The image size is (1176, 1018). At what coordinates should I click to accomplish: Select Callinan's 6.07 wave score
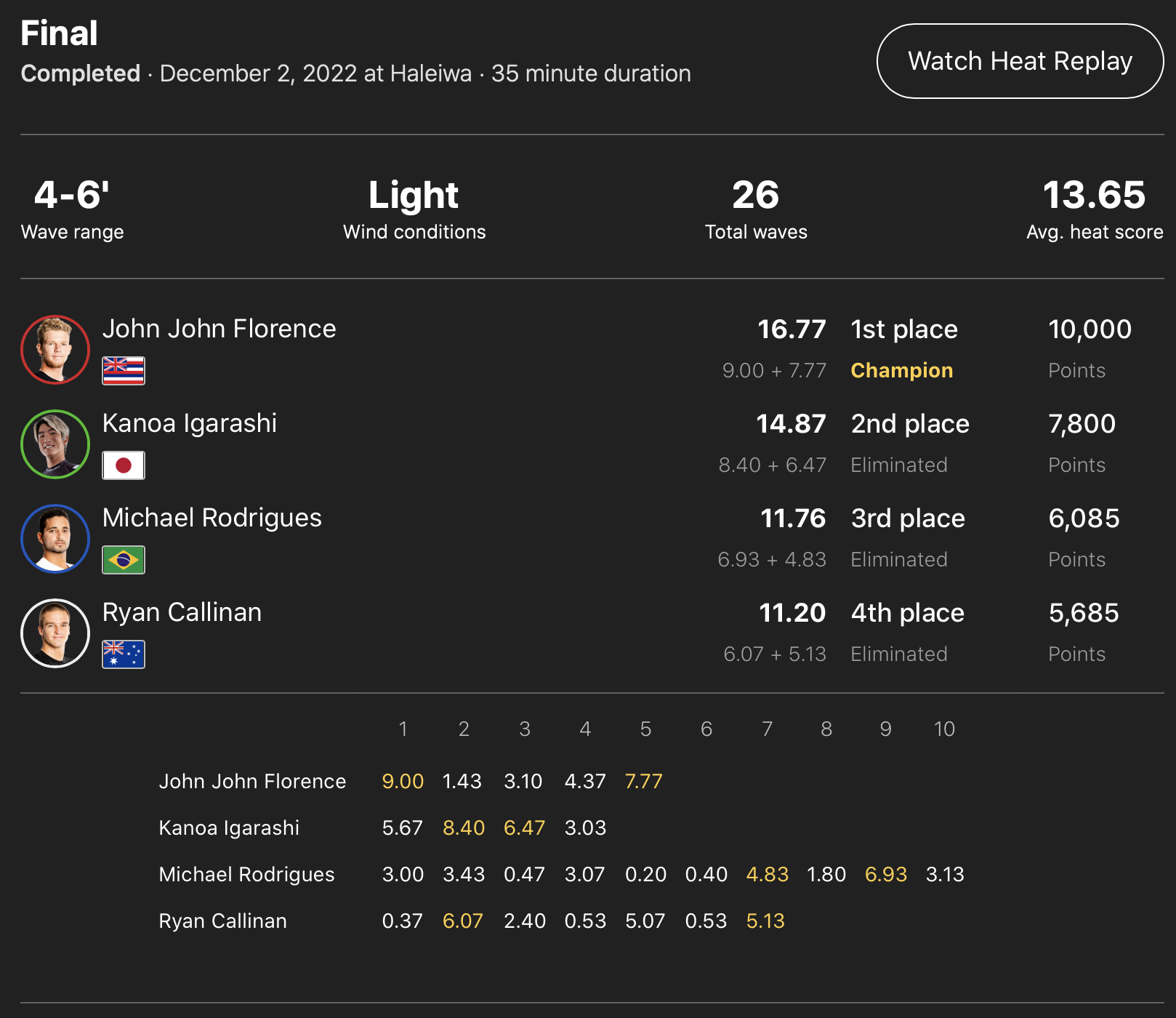pos(463,921)
